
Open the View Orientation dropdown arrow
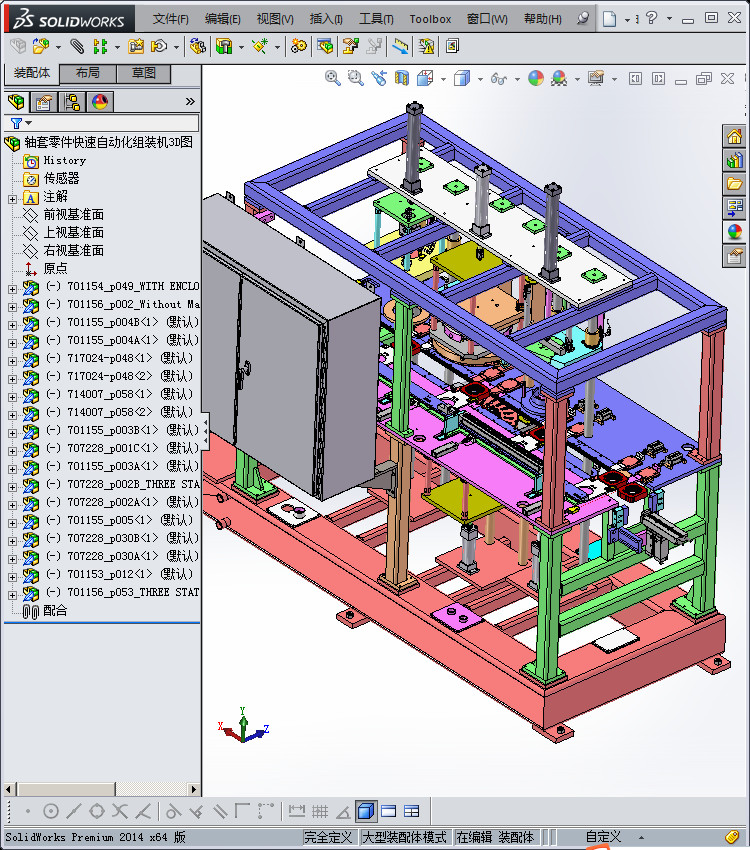pyautogui.click(x=443, y=79)
